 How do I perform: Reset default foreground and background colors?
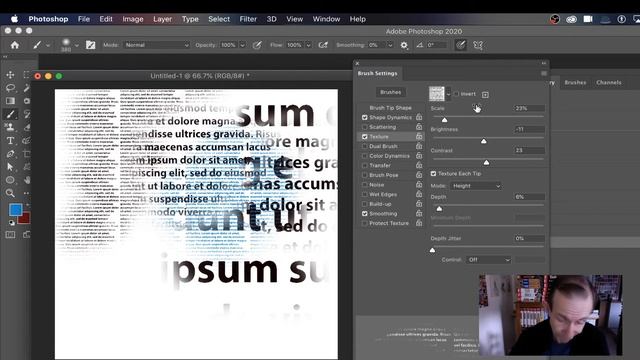pyautogui.click(x=11, y=223)
